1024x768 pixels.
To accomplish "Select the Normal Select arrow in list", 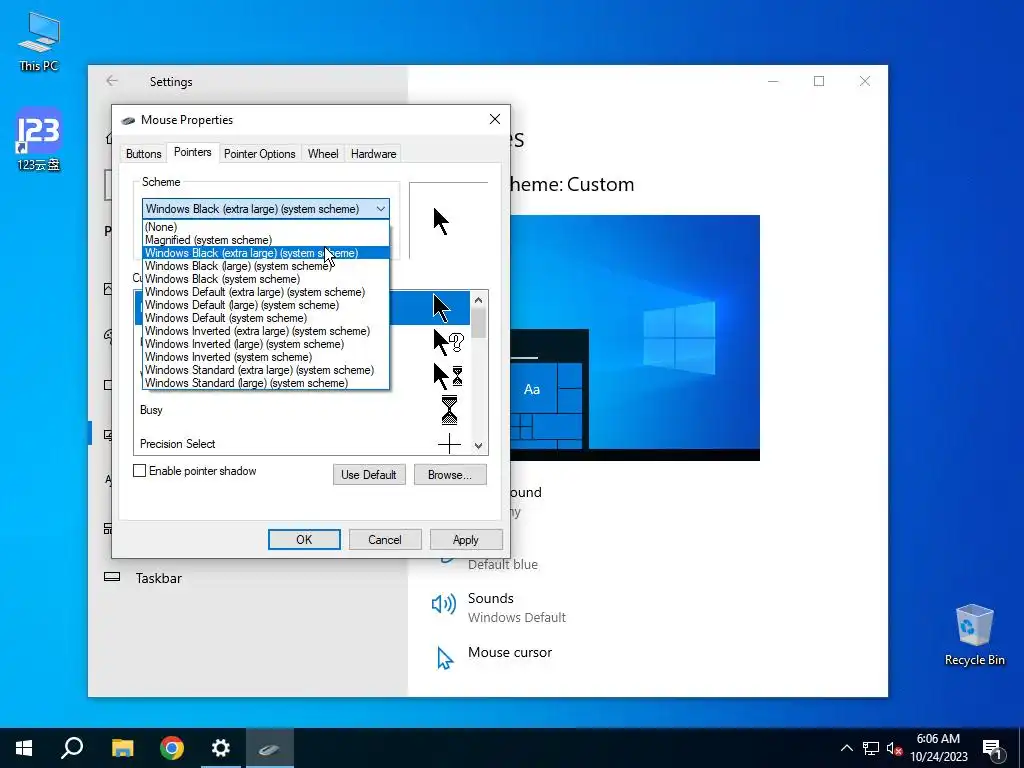I will pos(441,308).
